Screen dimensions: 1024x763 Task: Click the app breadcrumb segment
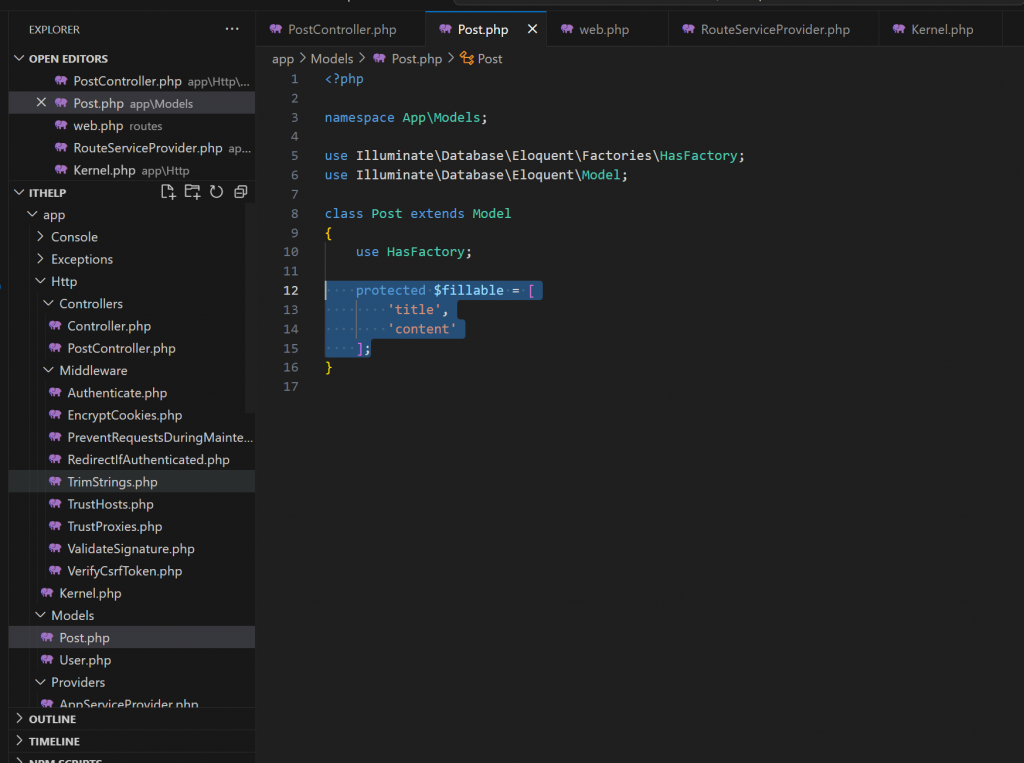[x=283, y=59]
